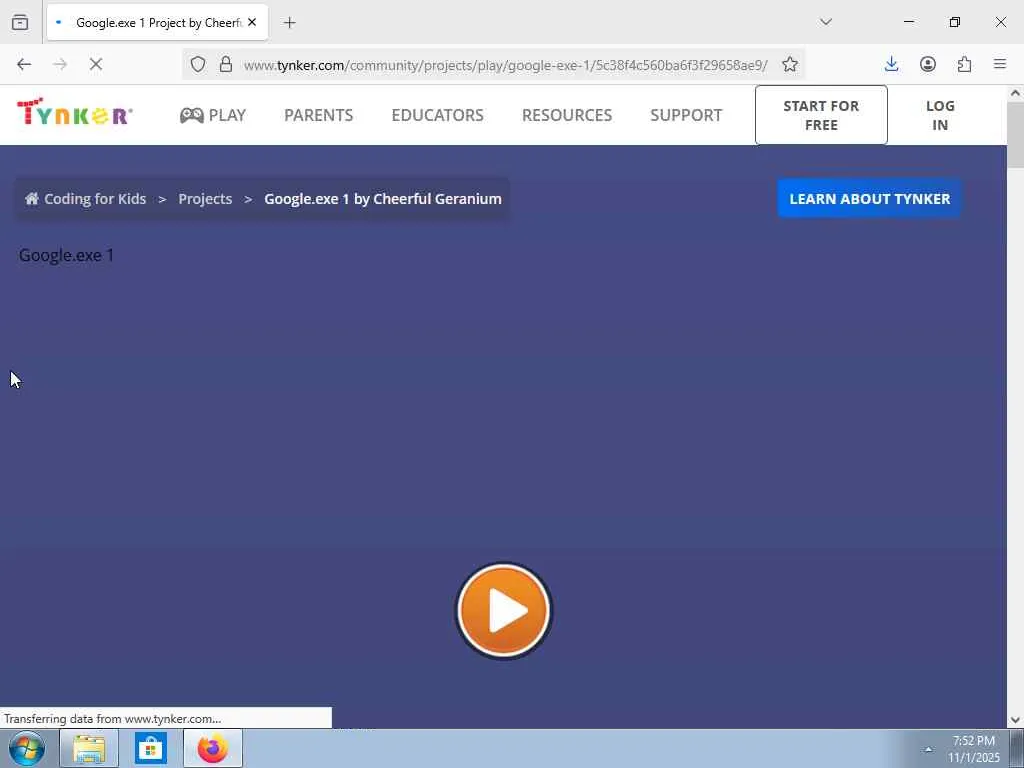Viewport: 1024px width, 768px height.
Task: Open the PARENTS menu item
Action: (319, 115)
